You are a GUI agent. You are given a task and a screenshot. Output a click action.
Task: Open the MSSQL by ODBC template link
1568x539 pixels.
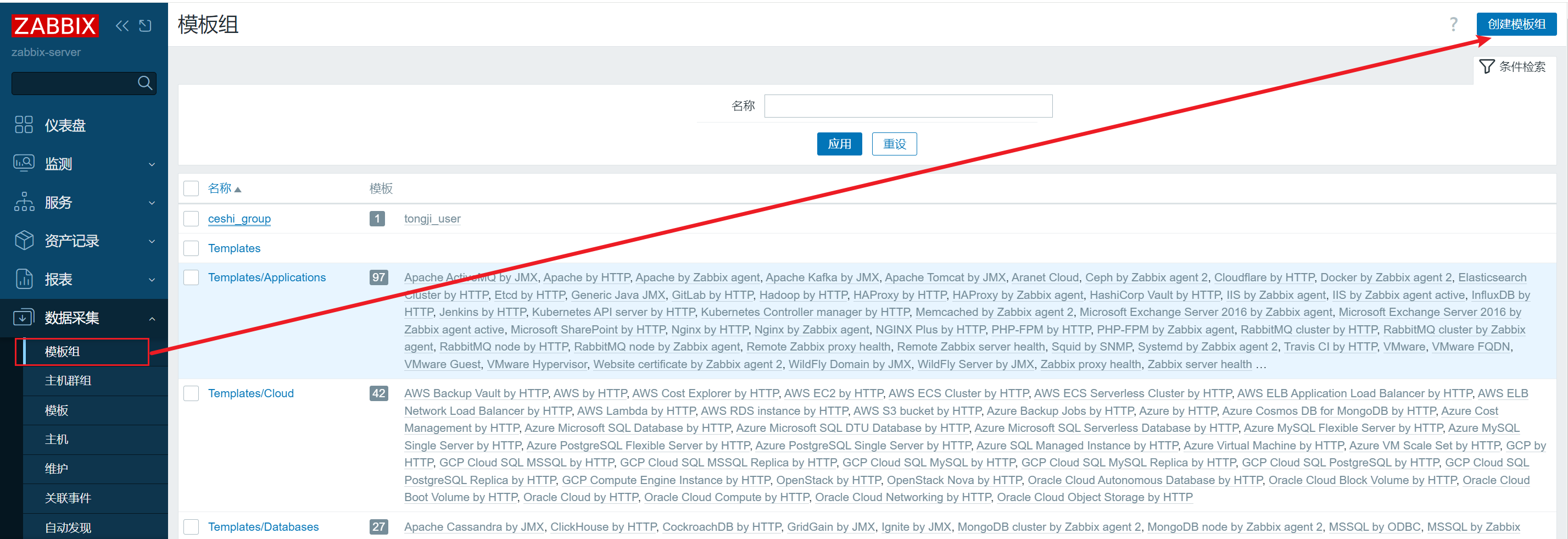click(1375, 527)
